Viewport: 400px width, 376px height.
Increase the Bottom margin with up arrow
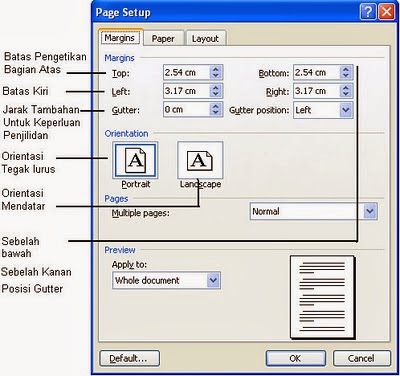pos(346,69)
